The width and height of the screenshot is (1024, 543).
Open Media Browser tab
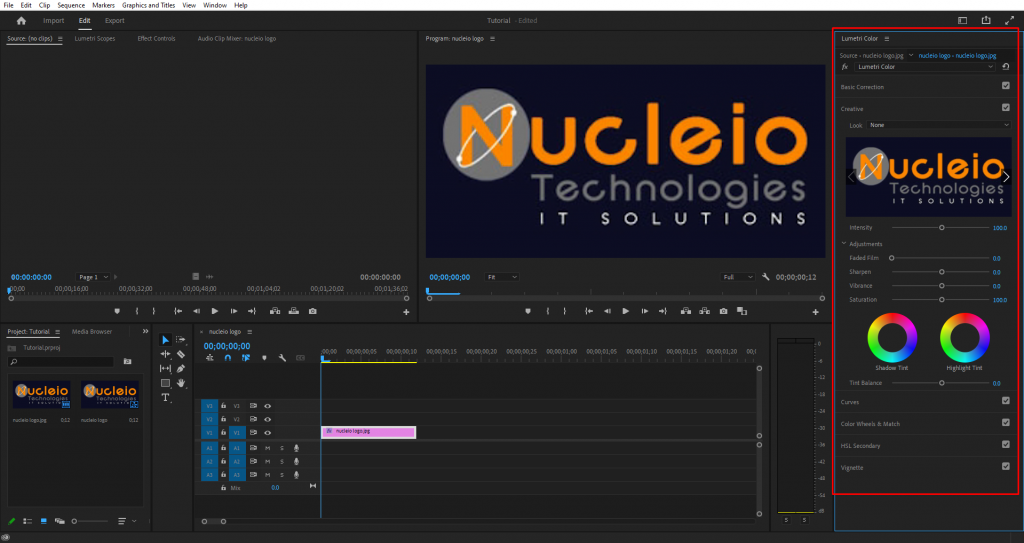tap(91, 332)
